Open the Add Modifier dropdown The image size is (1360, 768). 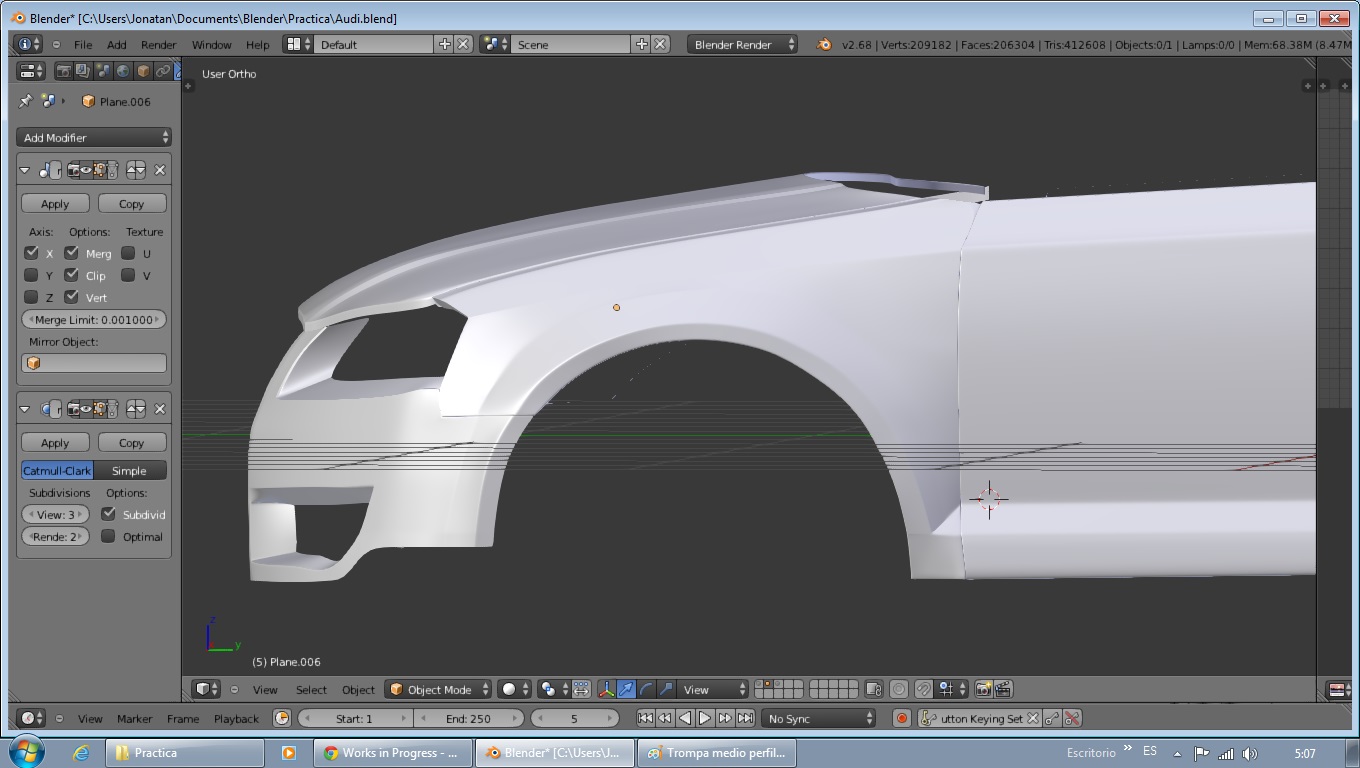point(94,137)
